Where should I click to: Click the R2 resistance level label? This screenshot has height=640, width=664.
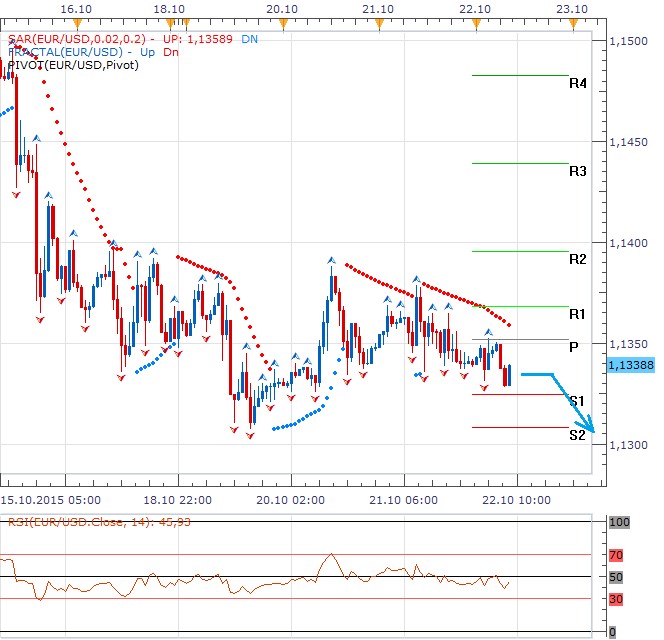click(577, 259)
